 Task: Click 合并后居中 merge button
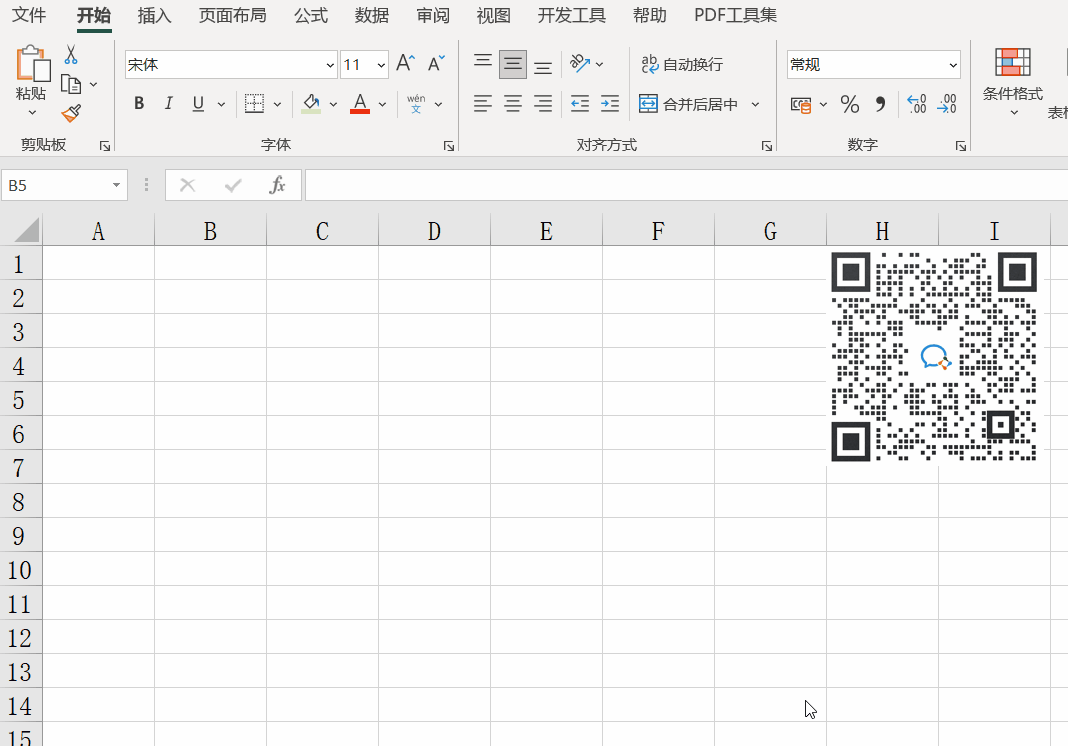click(689, 104)
